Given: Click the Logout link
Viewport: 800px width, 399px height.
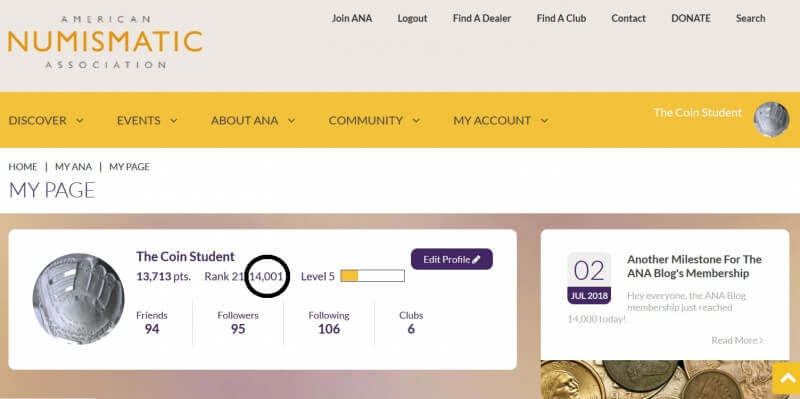Looking at the screenshot, I should (412, 18).
